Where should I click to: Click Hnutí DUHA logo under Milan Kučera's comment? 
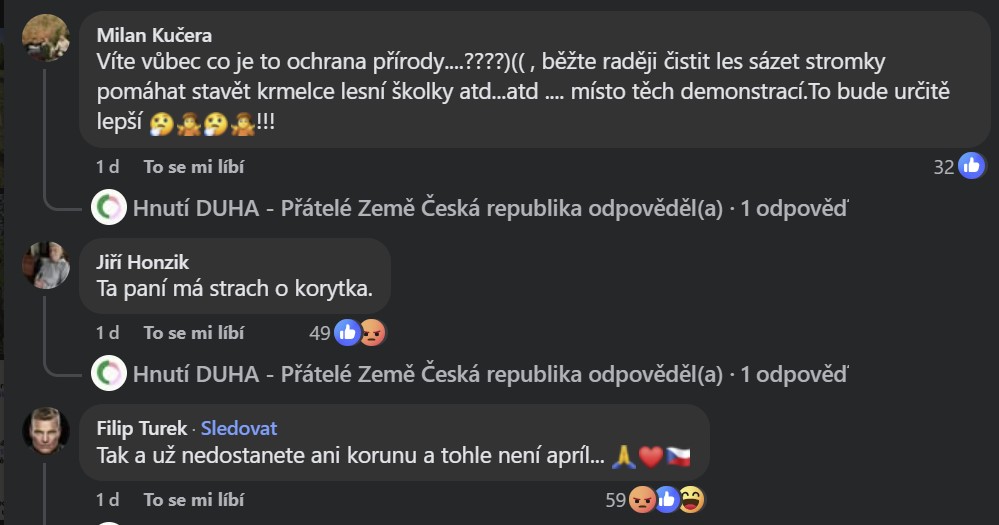108,208
